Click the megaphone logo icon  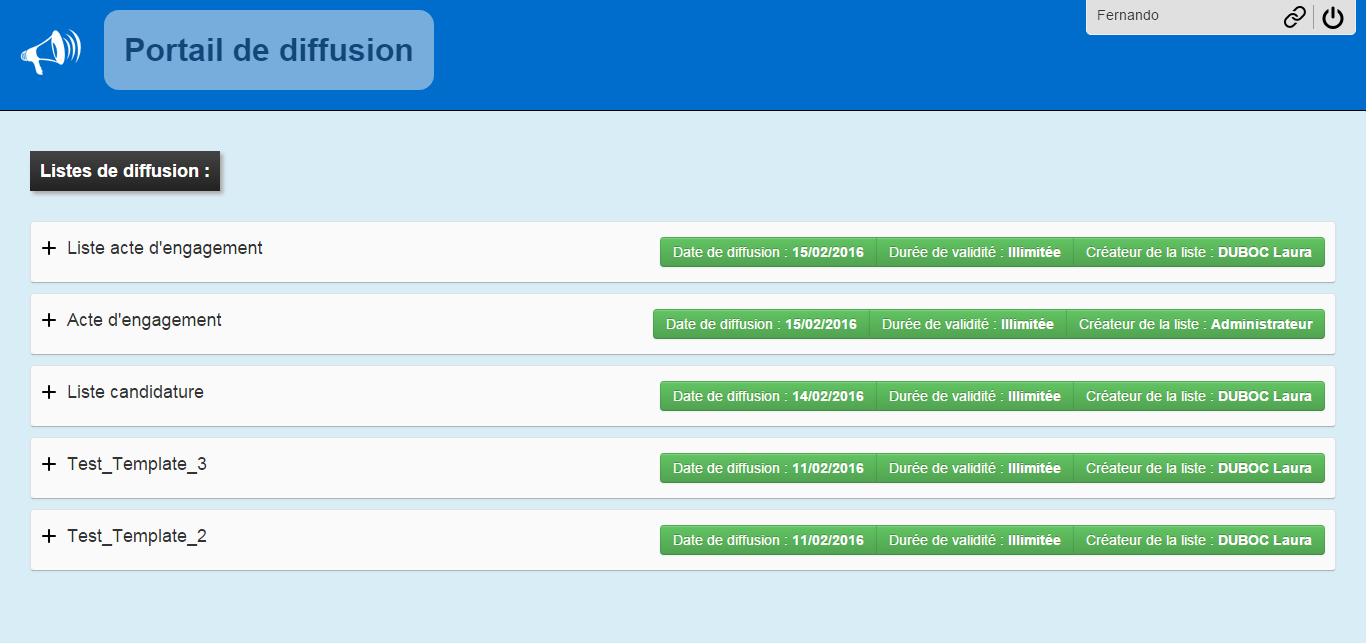pyautogui.click(x=50, y=51)
